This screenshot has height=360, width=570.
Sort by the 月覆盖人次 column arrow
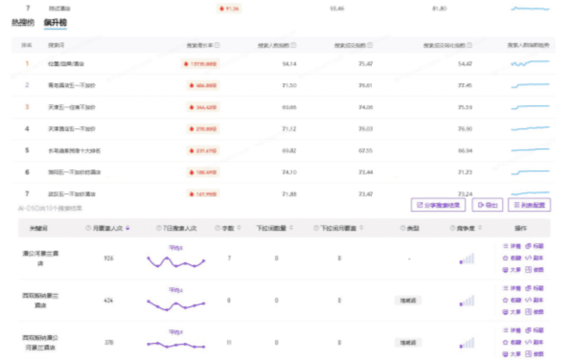tap(128, 228)
